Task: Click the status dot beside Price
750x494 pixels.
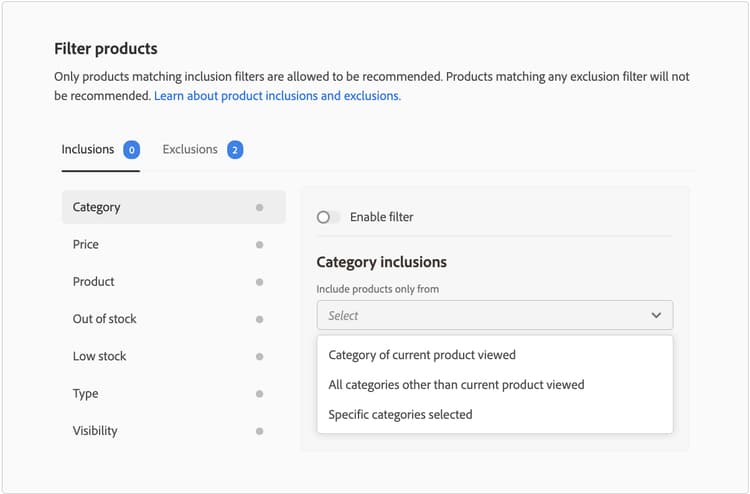Action: coord(259,245)
